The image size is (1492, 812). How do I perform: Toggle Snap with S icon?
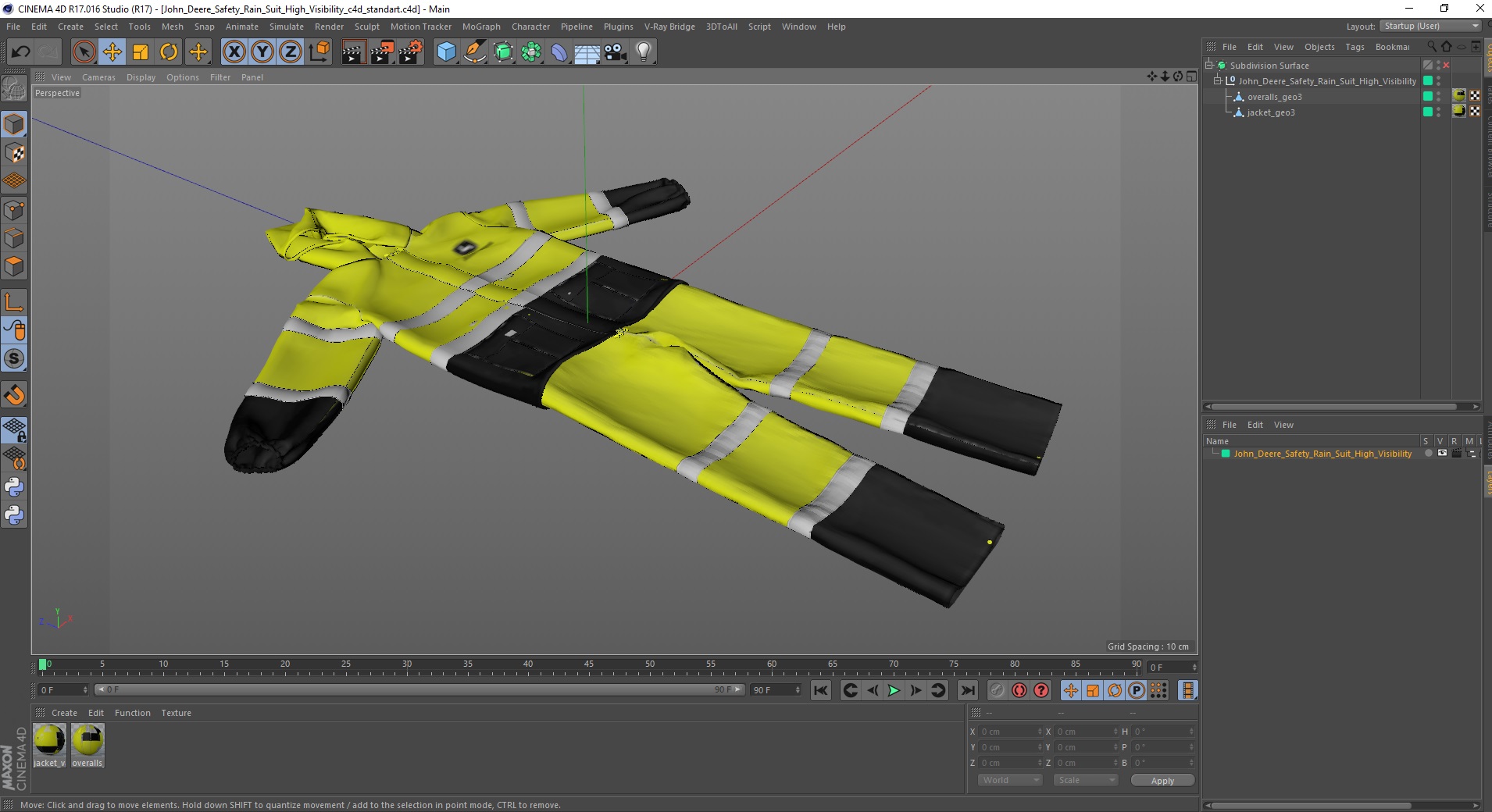(x=14, y=358)
